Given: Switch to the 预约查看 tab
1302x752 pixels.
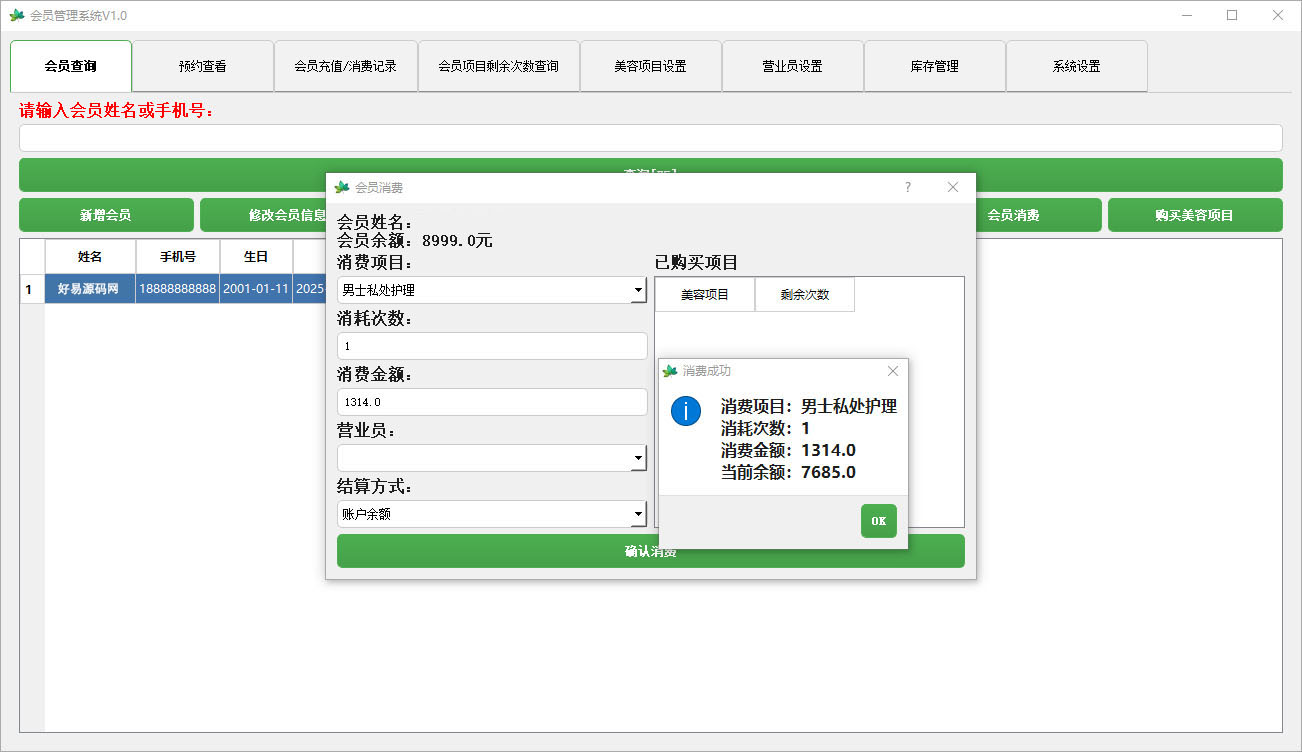Looking at the screenshot, I should tap(203, 65).
